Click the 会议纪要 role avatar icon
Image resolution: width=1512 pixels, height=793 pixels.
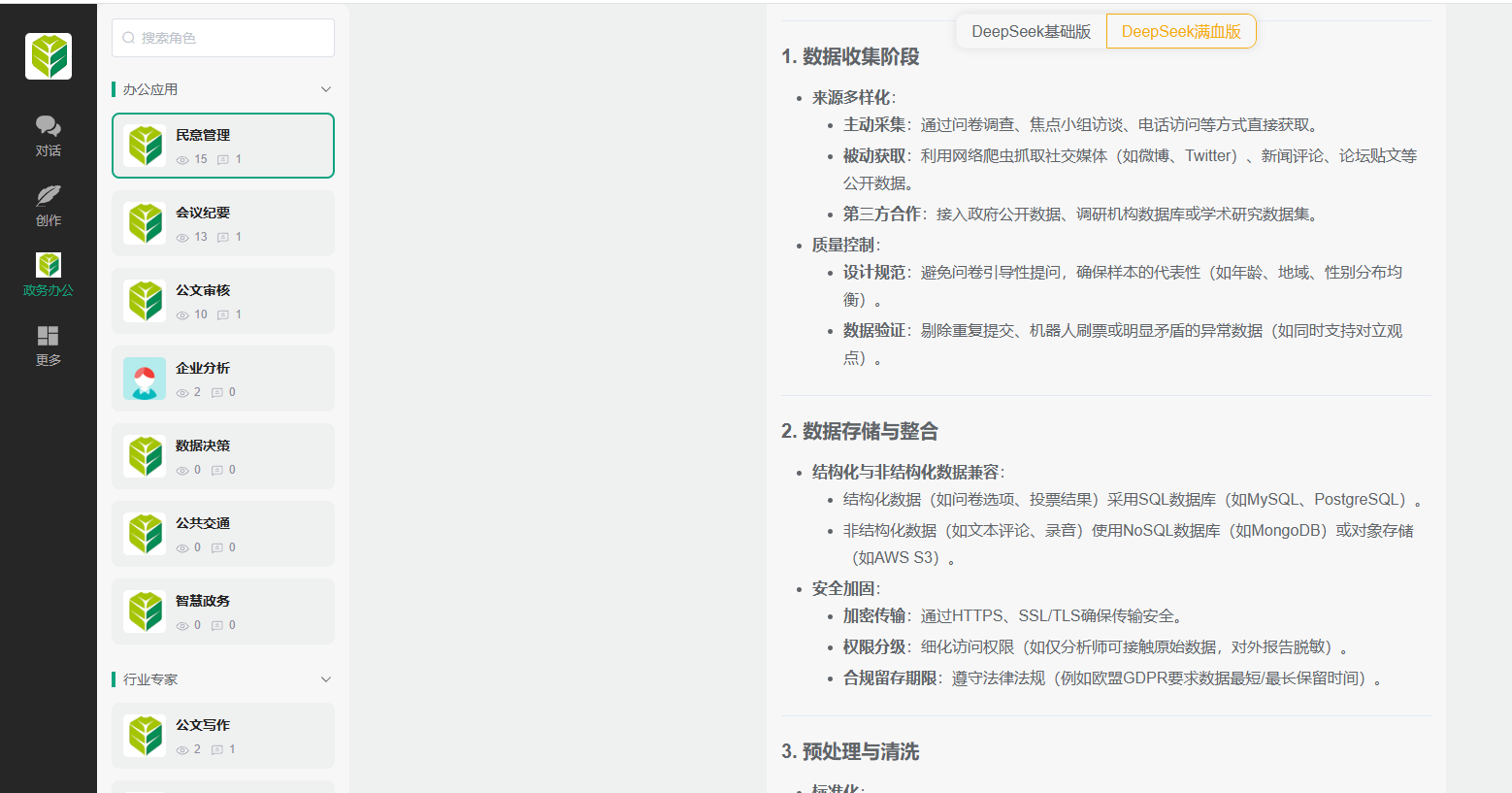pyautogui.click(x=145, y=223)
